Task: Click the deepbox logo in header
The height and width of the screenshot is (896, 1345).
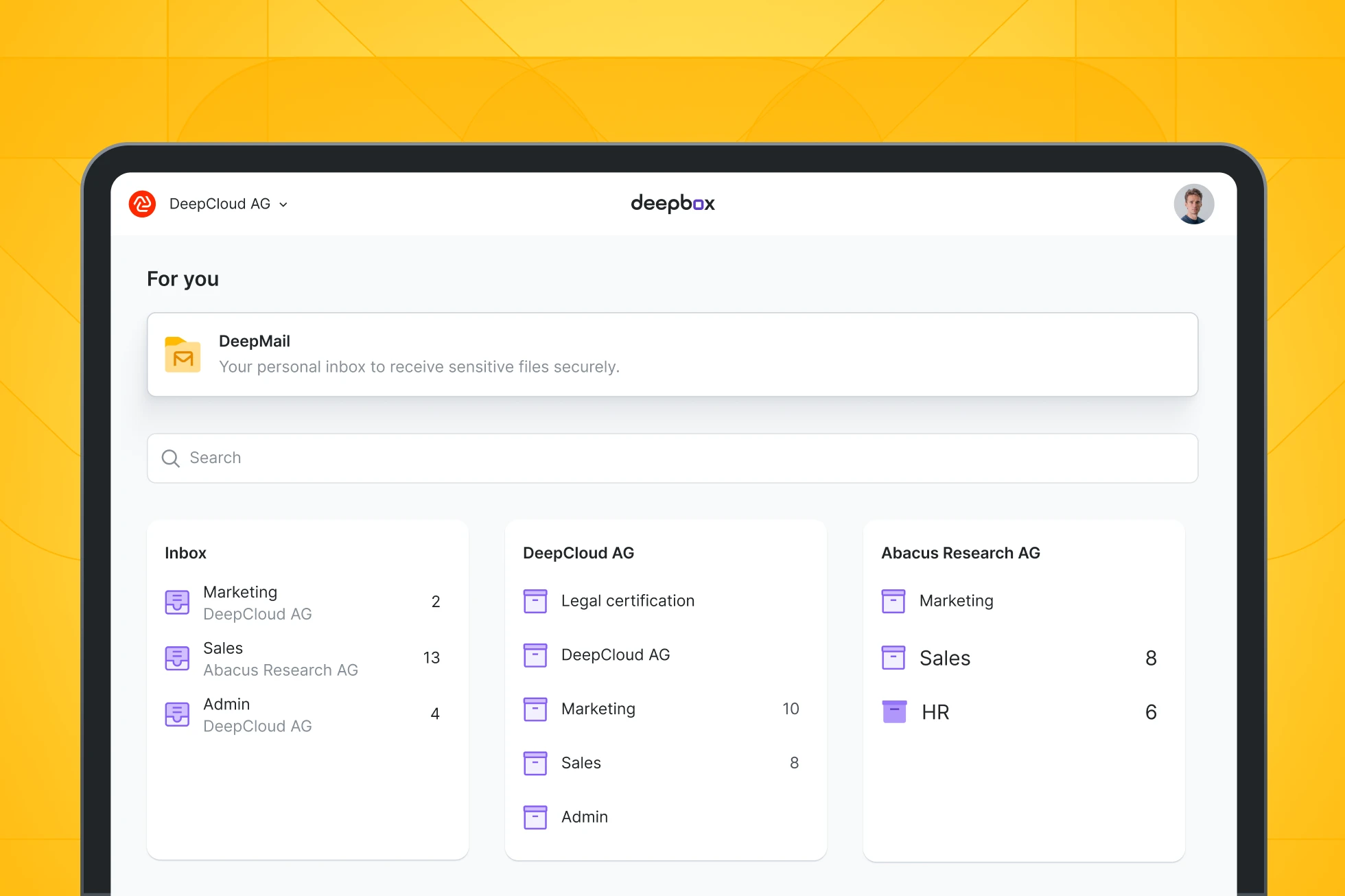Action: 672,204
